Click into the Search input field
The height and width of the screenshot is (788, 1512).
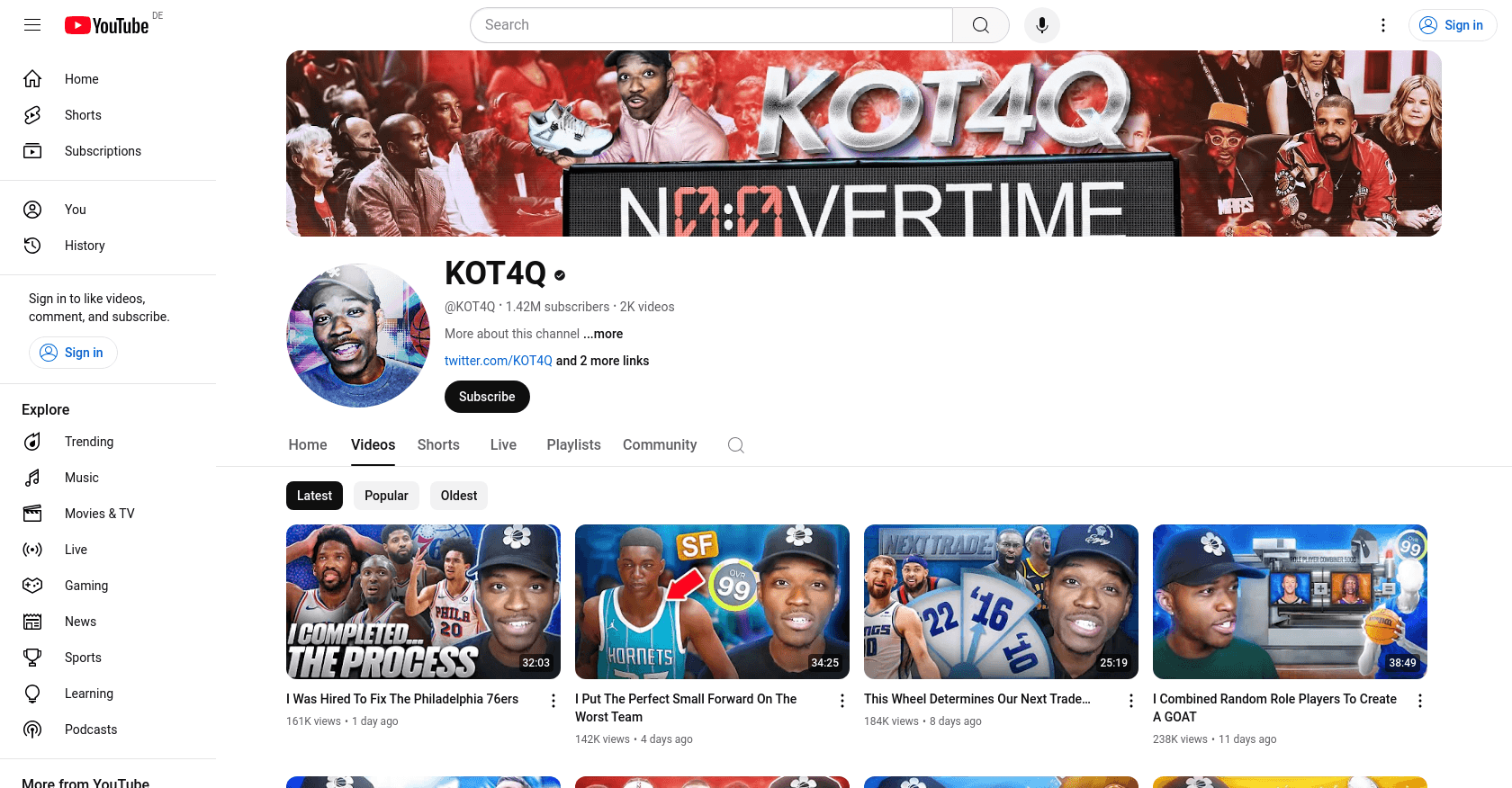(x=711, y=25)
